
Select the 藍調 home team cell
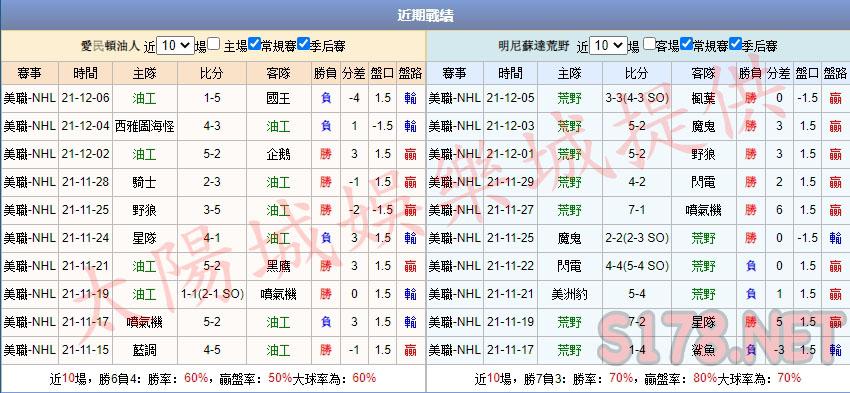[145, 350]
